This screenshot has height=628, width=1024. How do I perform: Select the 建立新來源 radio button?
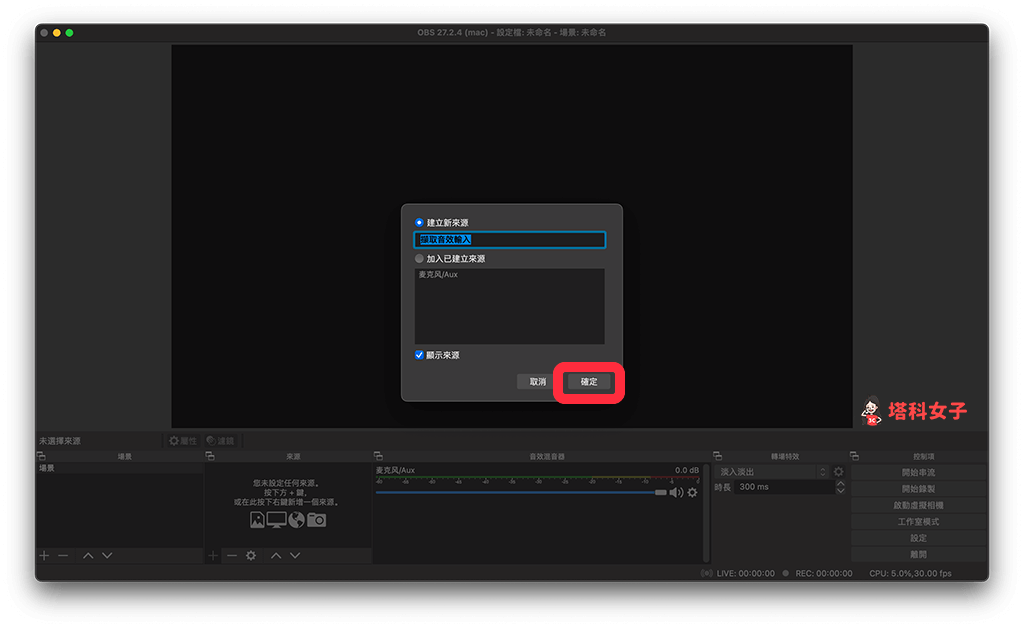pyautogui.click(x=420, y=222)
